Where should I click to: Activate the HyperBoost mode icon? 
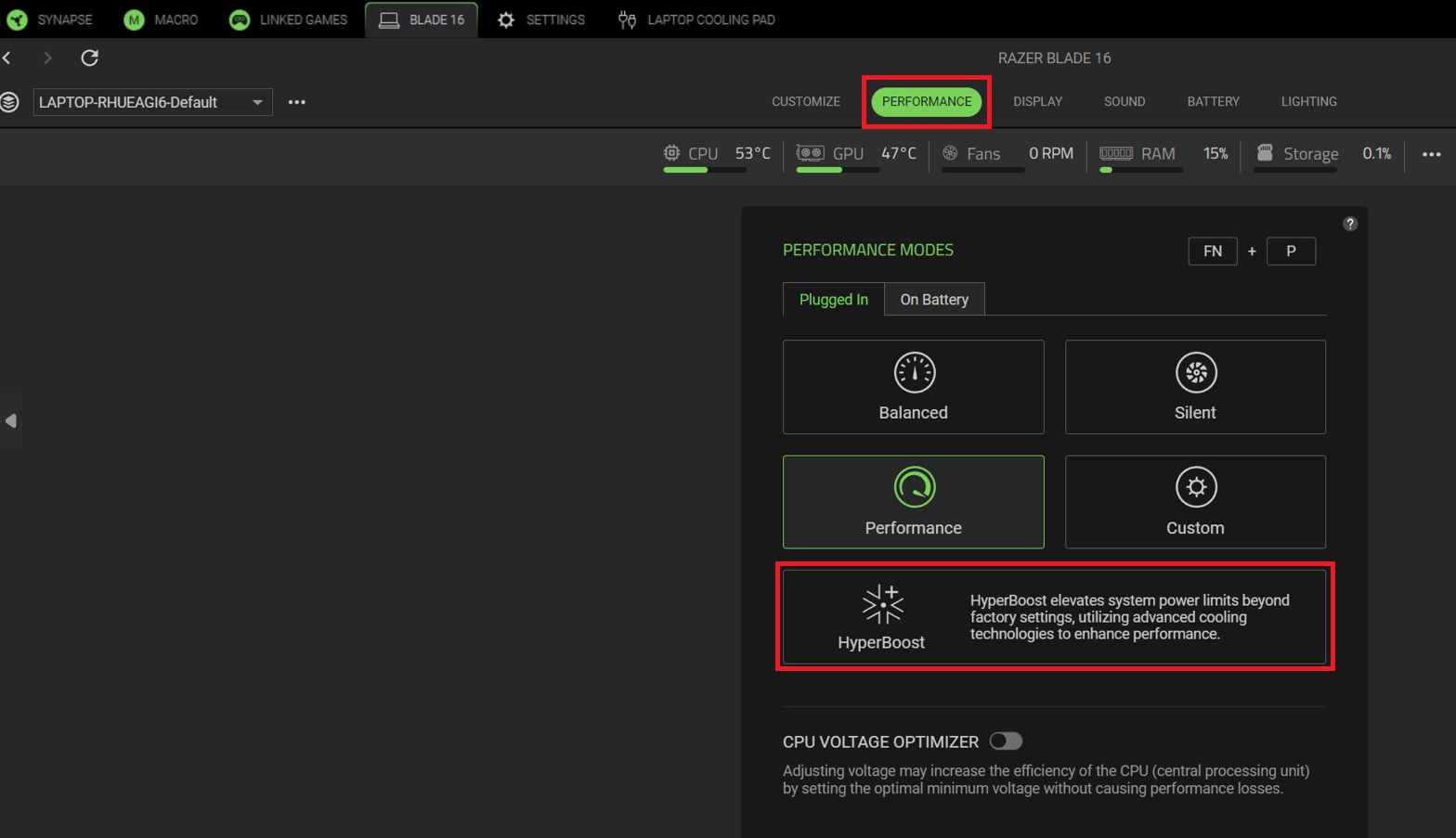881,605
